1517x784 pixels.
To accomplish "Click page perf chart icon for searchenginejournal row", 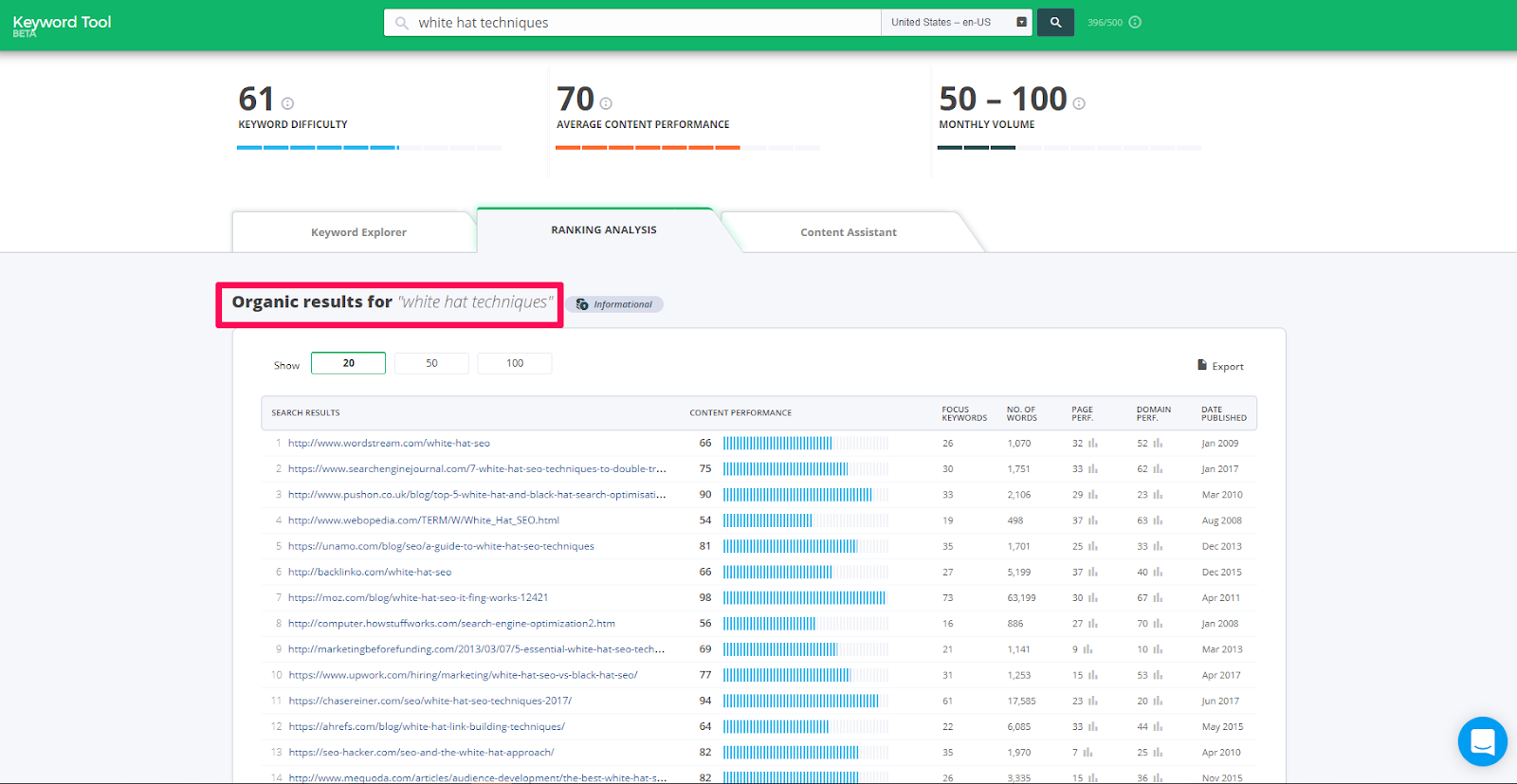I will click(x=1093, y=468).
